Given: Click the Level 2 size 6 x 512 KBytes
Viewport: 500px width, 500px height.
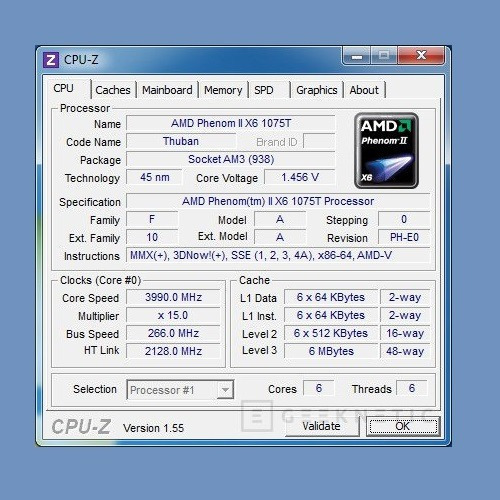Looking at the screenshot, I should [x=331, y=333].
